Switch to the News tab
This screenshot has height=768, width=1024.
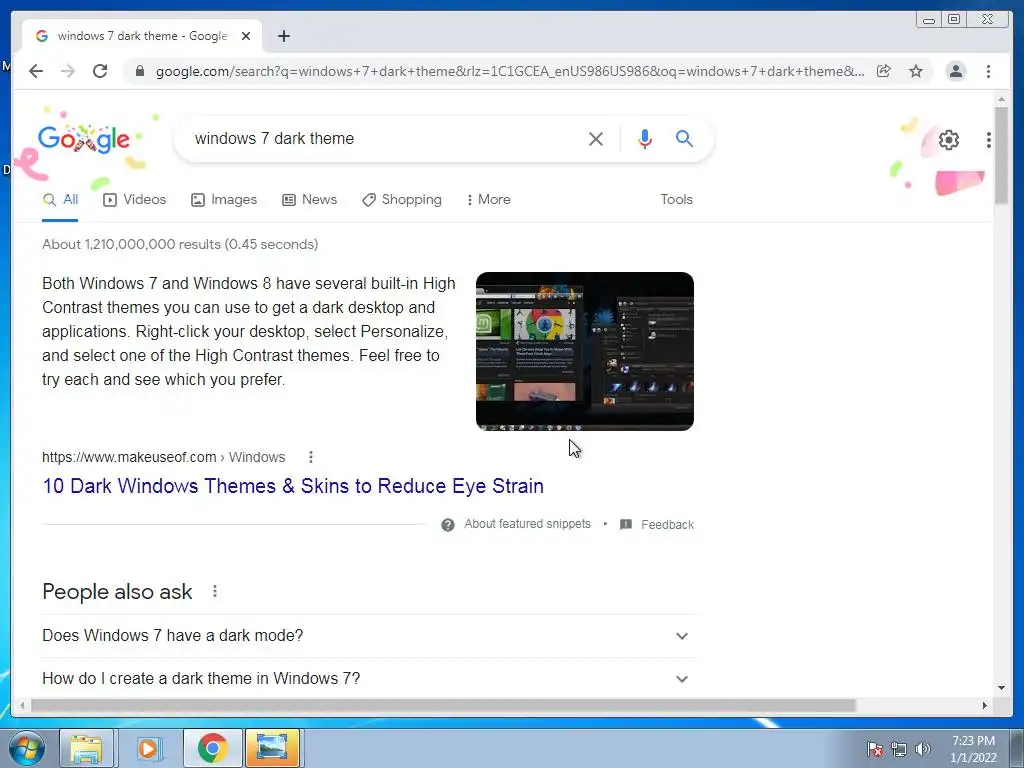[x=310, y=199]
